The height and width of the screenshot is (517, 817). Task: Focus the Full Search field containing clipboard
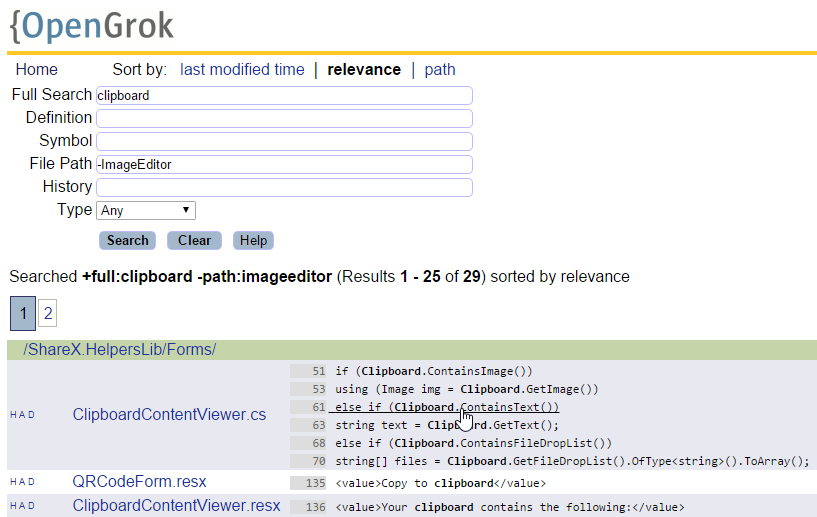coord(284,95)
